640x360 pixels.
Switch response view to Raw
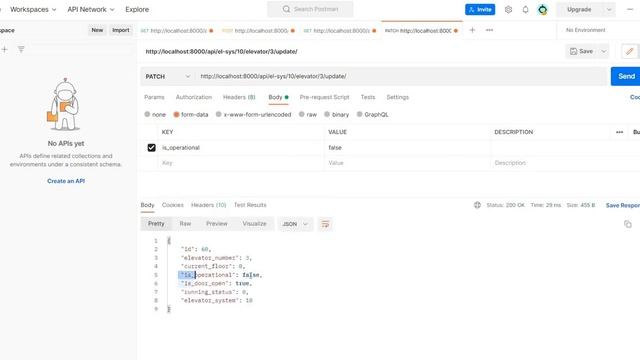(185, 224)
